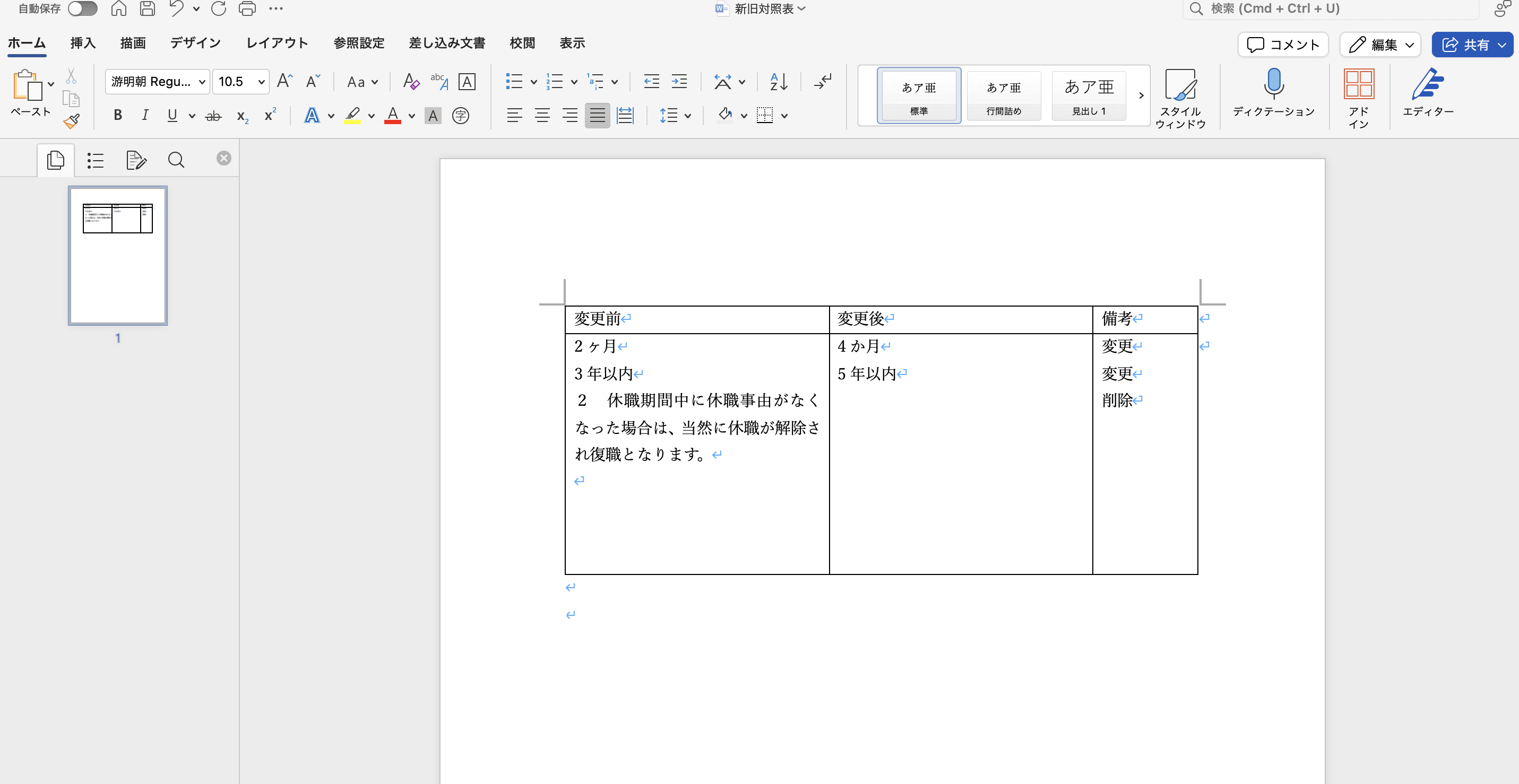Switch to the Insert (挿入) tab
The image size is (1519, 784).
(x=83, y=43)
